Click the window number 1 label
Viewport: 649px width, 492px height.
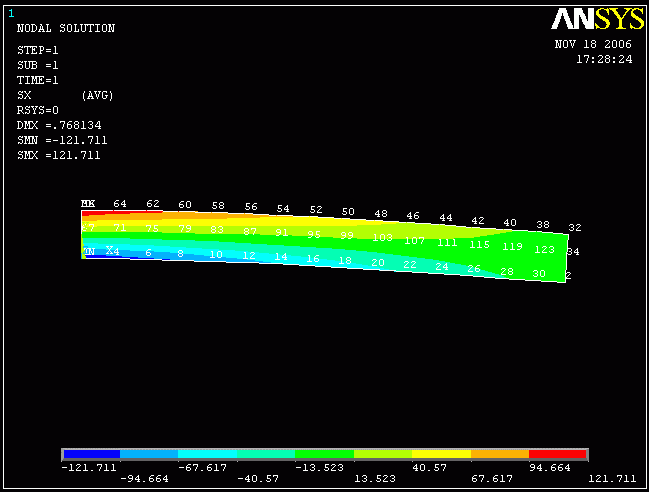pyautogui.click(x=11, y=14)
